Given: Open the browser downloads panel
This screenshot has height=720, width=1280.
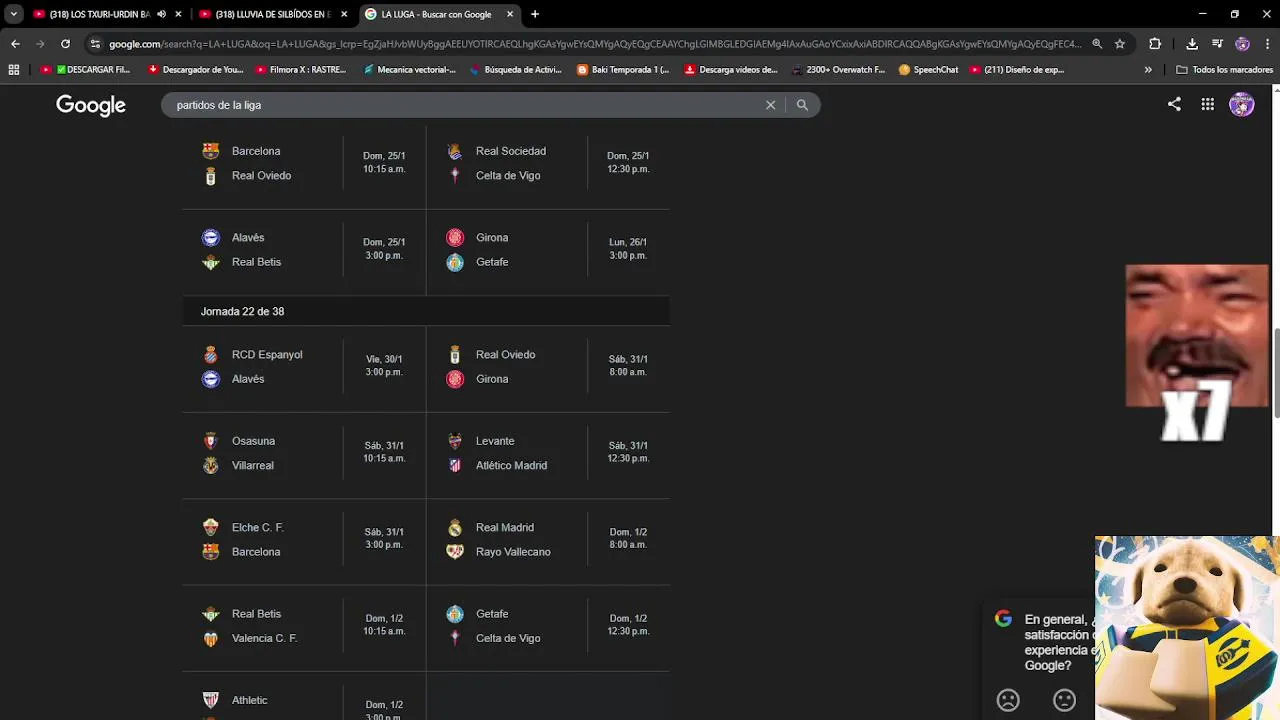Looking at the screenshot, I should (x=1192, y=44).
